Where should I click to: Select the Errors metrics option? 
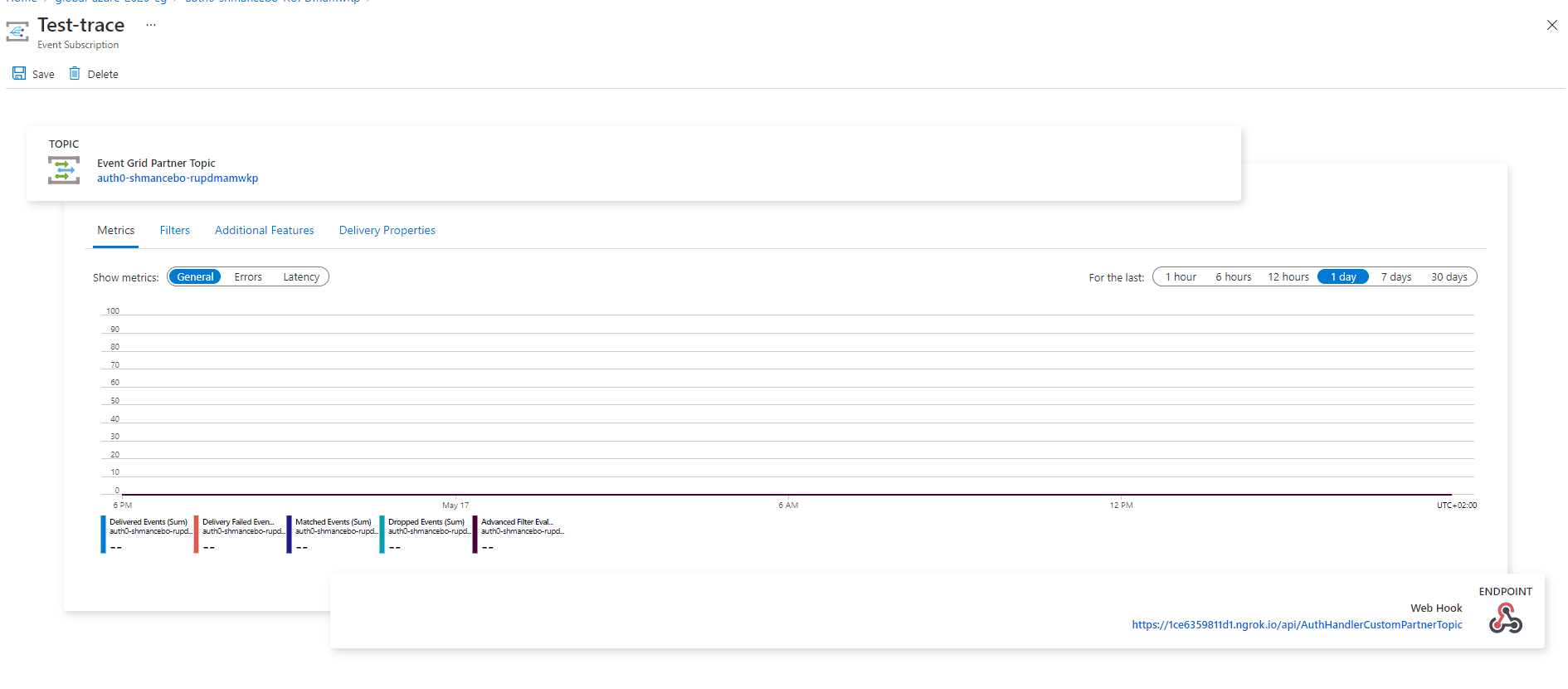click(248, 277)
